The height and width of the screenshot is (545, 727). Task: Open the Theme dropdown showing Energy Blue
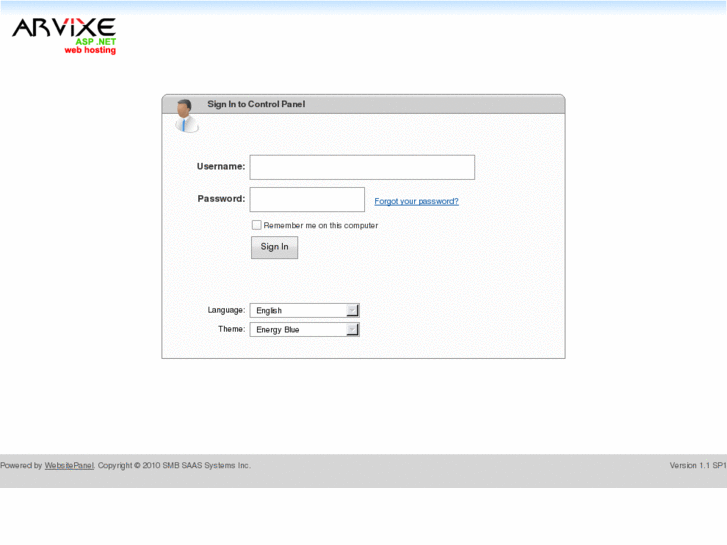[x=305, y=329]
